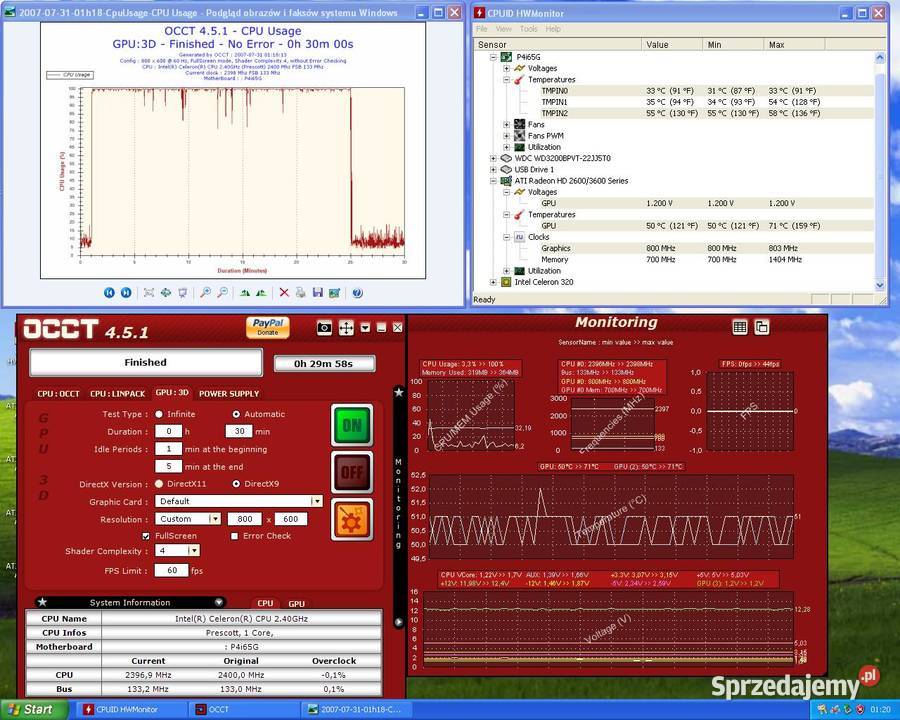This screenshot has width=900, height=720.
Task: Open picture viewer help icon
Action: pos(357,293)
